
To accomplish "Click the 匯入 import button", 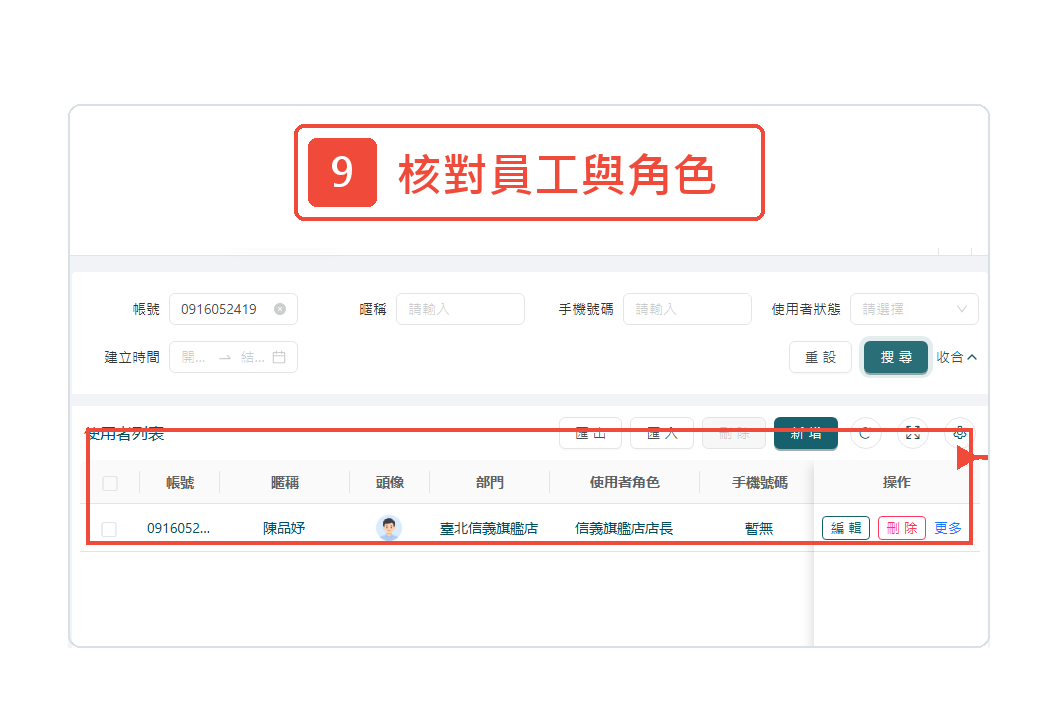I will coord(662,433).
